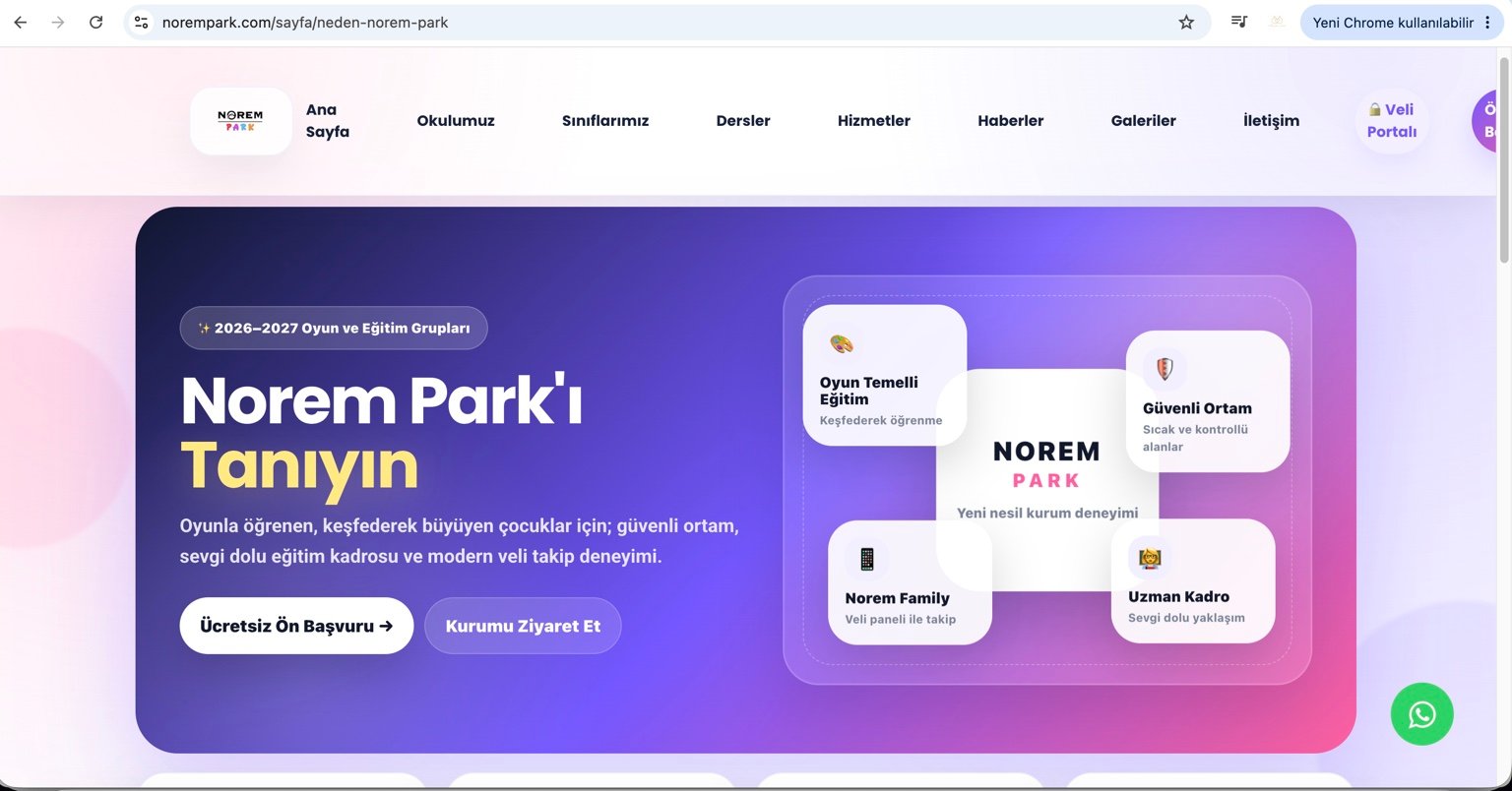Click the center NOREM PARK card
This screenshot has width=1512, height=791.
(1047, 480)
